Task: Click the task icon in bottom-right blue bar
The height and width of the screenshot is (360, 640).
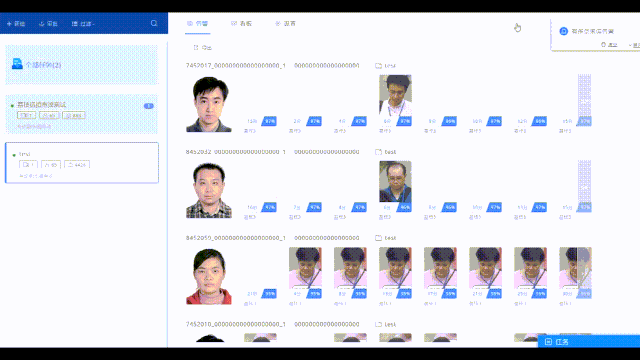Action: click(548, 342)
